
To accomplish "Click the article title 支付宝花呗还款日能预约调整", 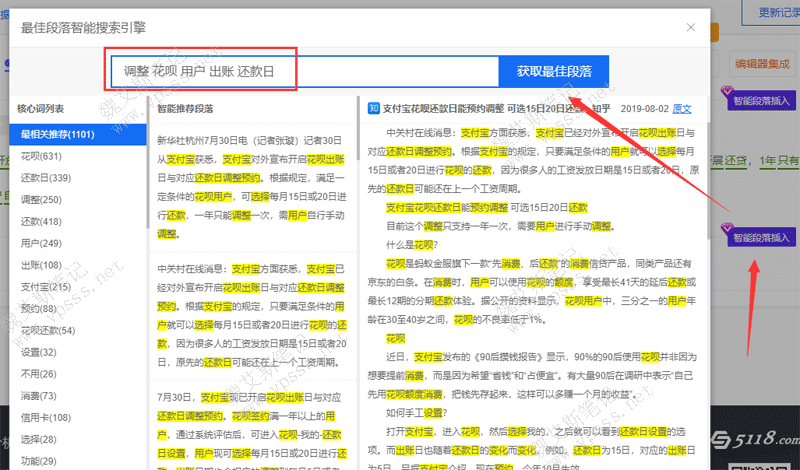I will coord(470,108).
